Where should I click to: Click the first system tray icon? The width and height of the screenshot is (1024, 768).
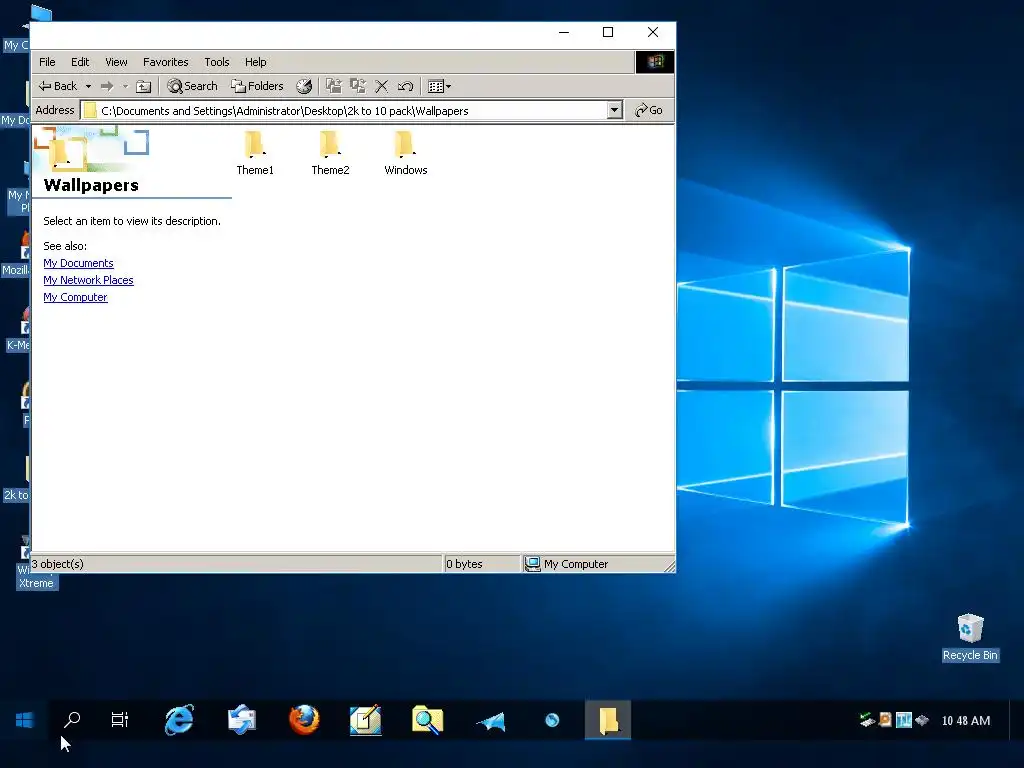867,720
